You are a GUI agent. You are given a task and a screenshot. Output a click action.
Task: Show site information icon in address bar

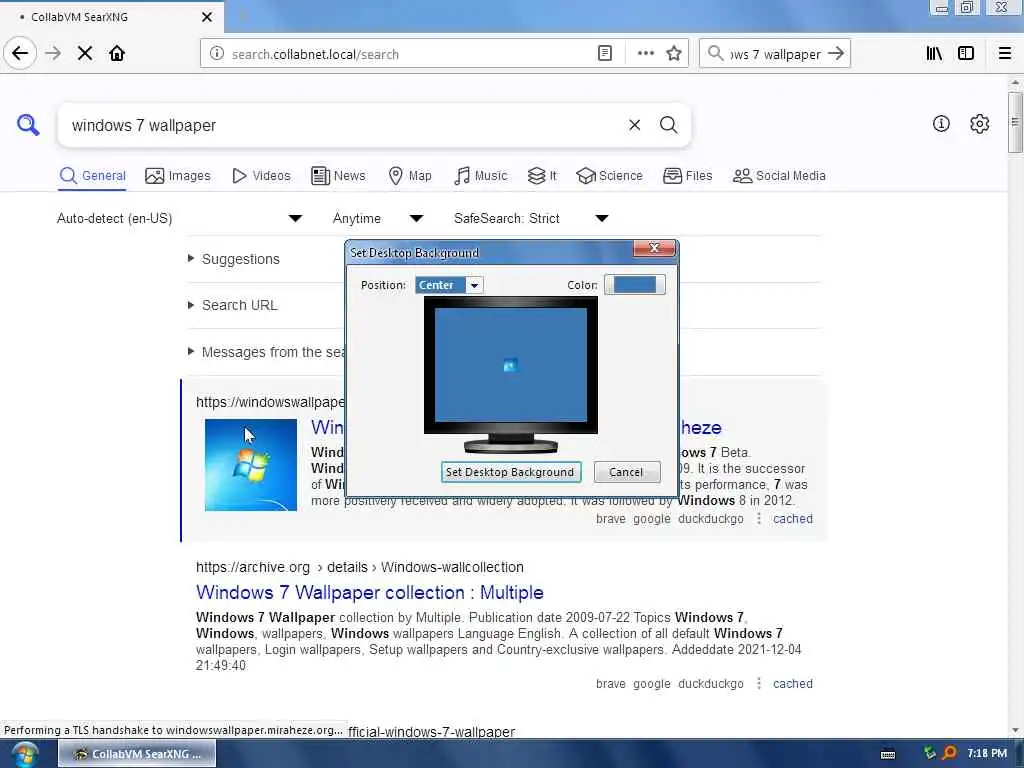pos(217,54)
